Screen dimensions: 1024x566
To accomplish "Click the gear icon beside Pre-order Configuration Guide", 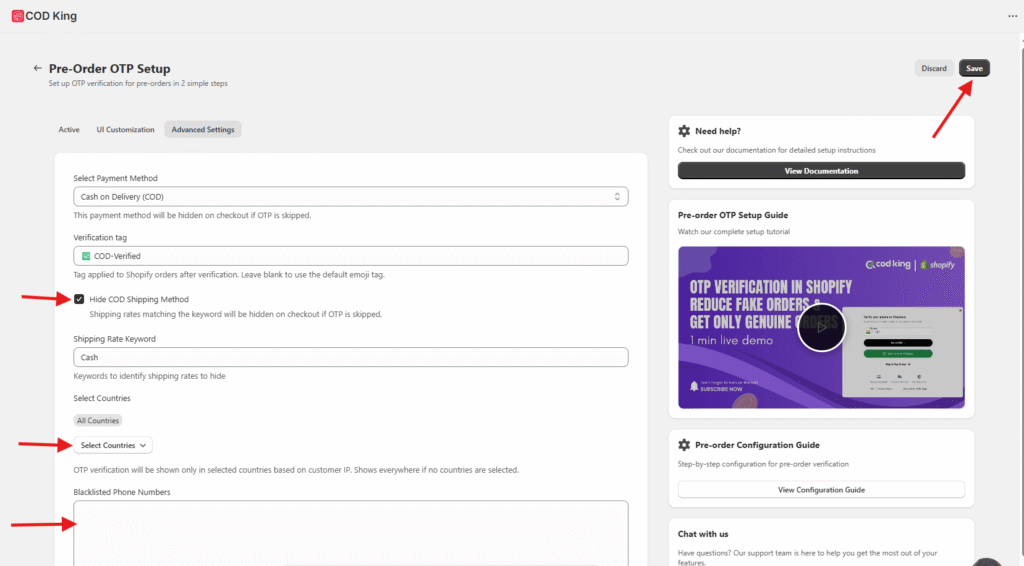I will click(x=684, y=445).
